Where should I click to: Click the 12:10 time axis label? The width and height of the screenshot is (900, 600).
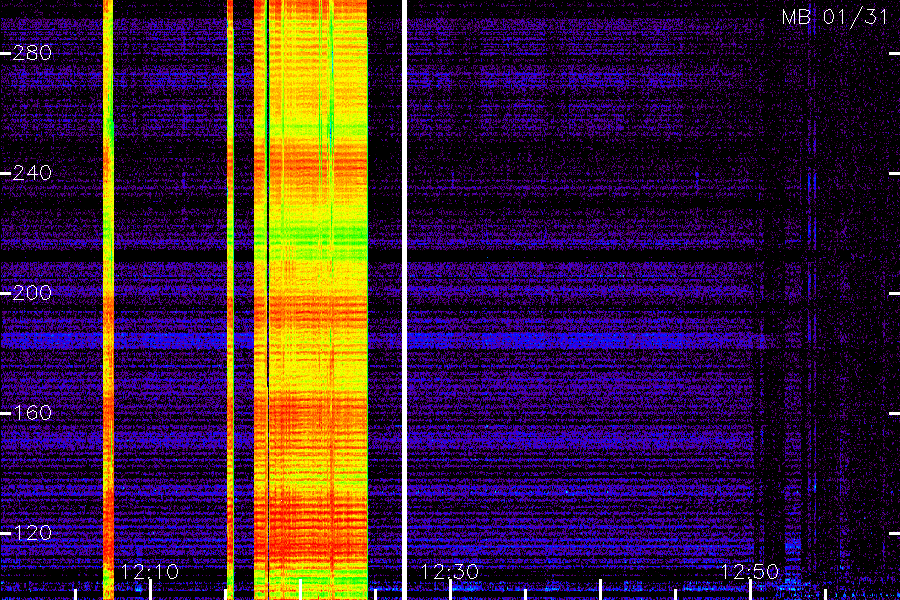(150, 571)
